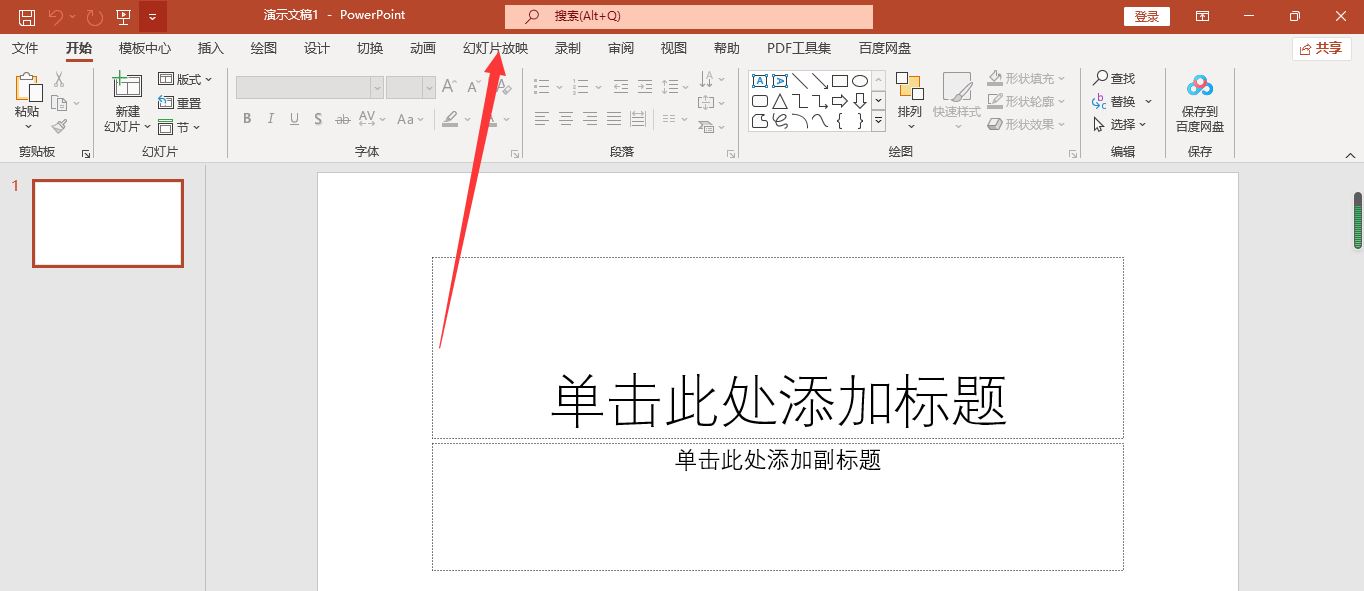Toggle center paragraph alignment
1364x591 pixels.
566,119
